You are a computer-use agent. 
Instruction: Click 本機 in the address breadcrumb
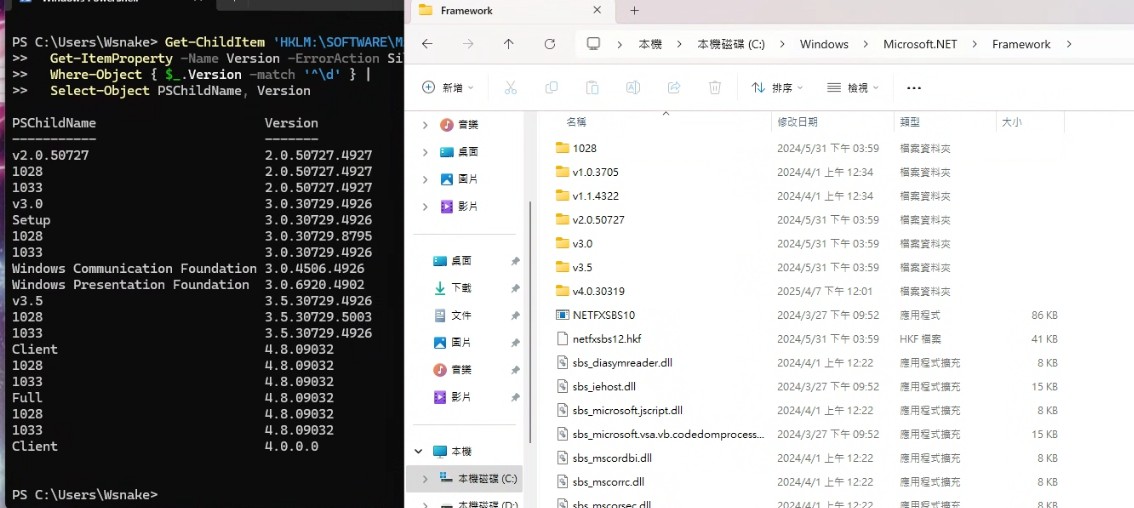(x=650, y=44)
